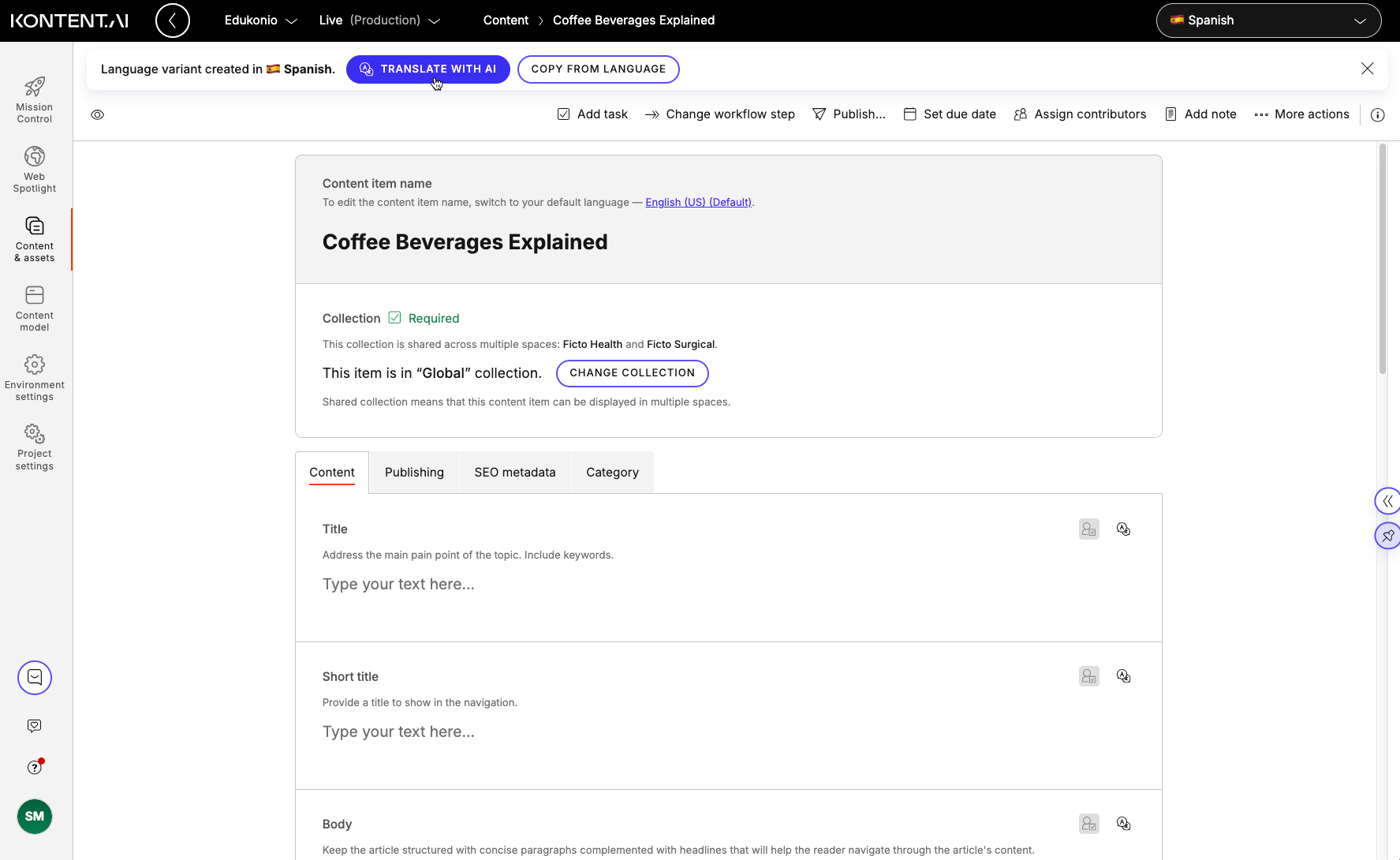Assign contributors to the Short title element

(1088, 675)
